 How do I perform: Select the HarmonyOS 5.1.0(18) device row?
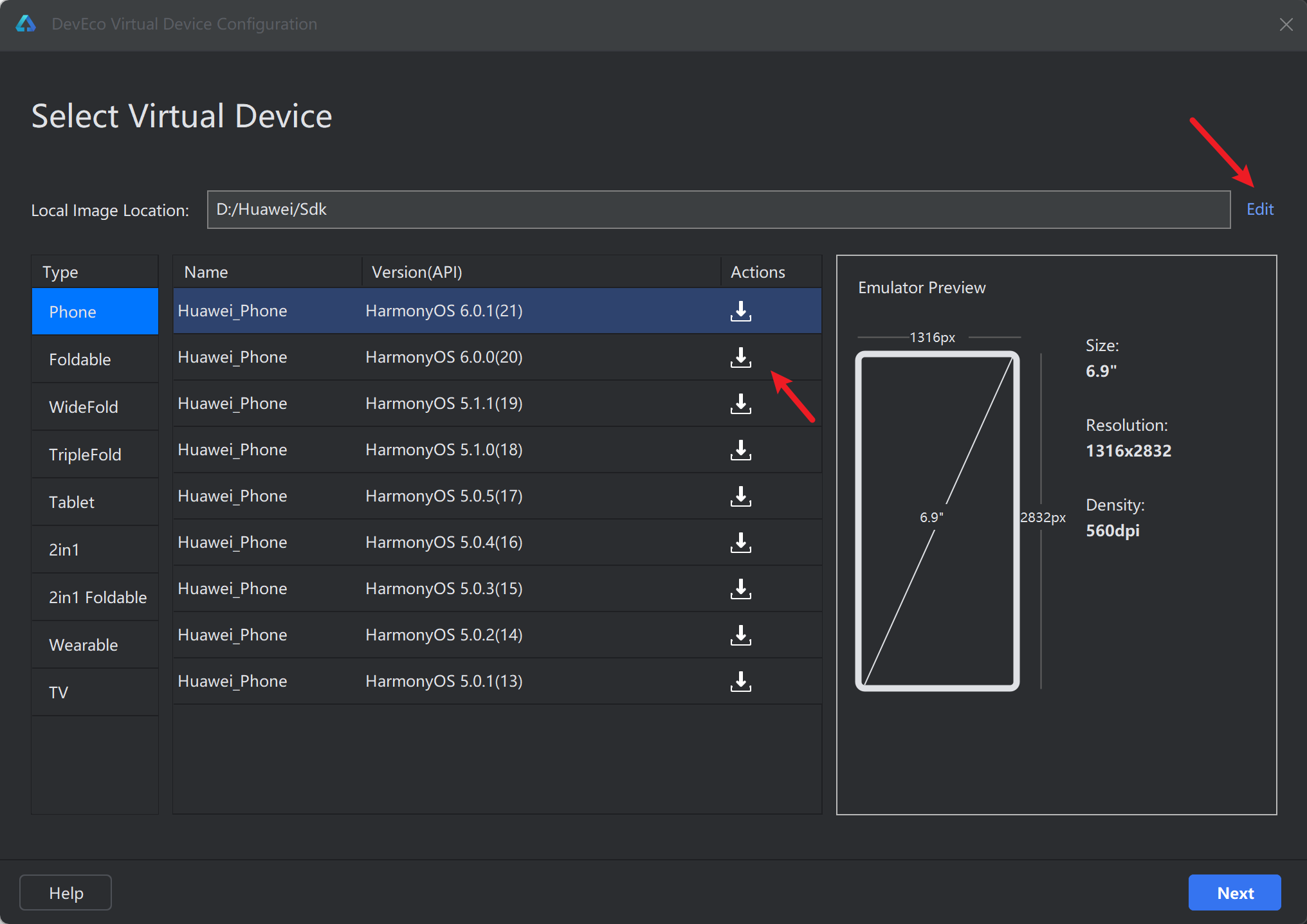pyautogui.click(x=444, y=450)
